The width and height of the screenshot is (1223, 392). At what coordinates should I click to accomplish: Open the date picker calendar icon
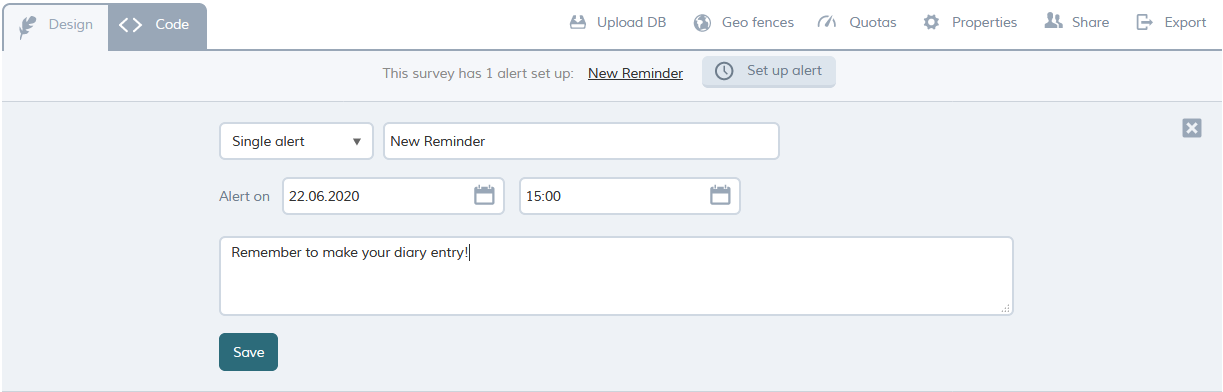pyautogui.click(x=484, y=196)
